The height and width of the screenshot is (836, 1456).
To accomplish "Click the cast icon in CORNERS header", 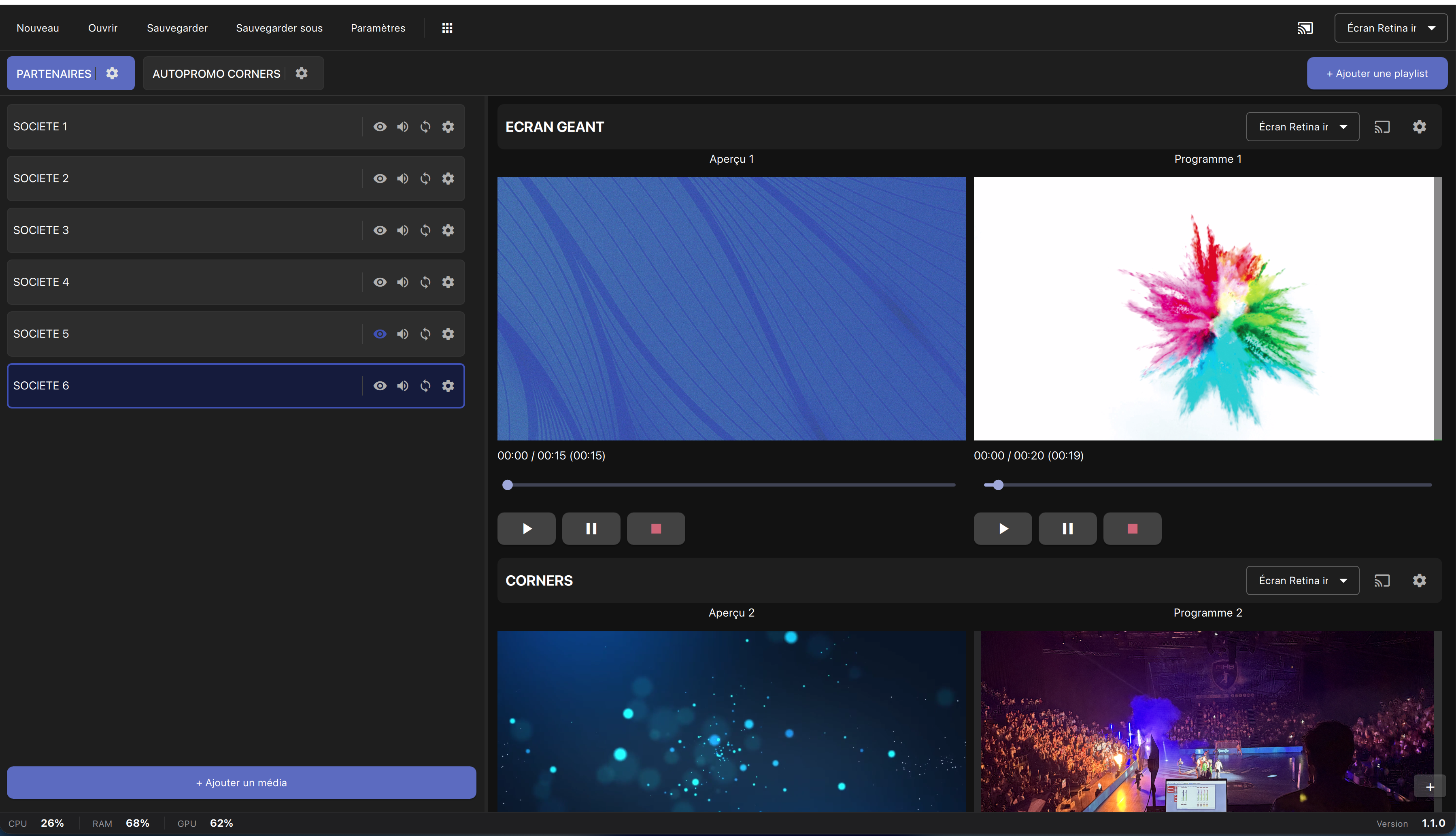I will click(1382, 581).
